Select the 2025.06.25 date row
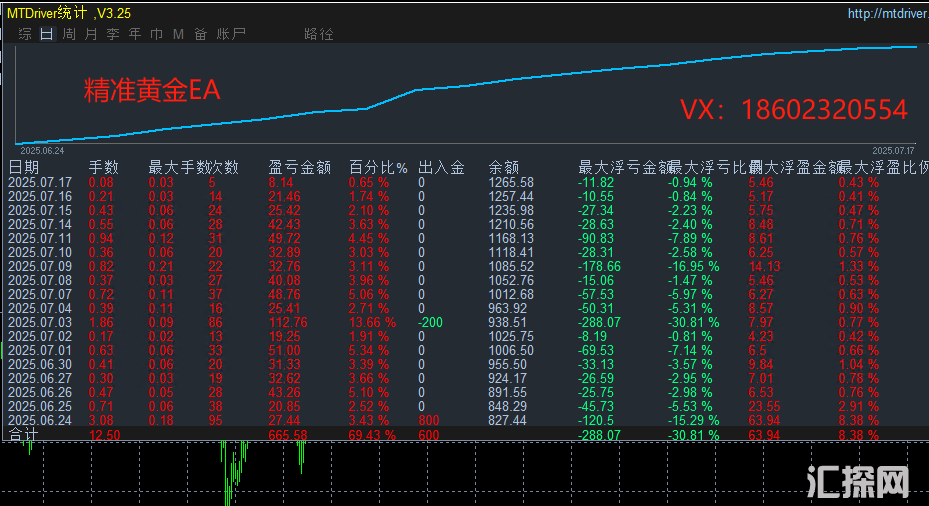 [x=40, y=406]
